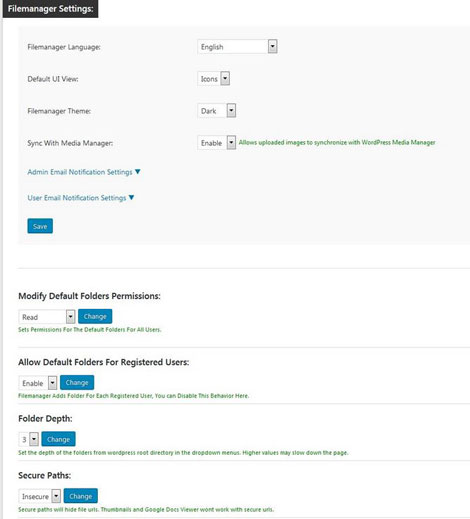Image resolution: width=470 pixels, height=519 pixels.
Task: Click the Dark theme dropdown arrow
Action: click(231, 111)
